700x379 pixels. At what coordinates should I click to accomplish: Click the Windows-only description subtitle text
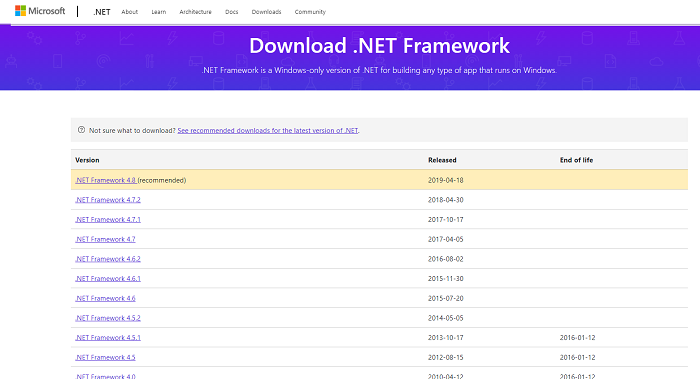[379, 70]
